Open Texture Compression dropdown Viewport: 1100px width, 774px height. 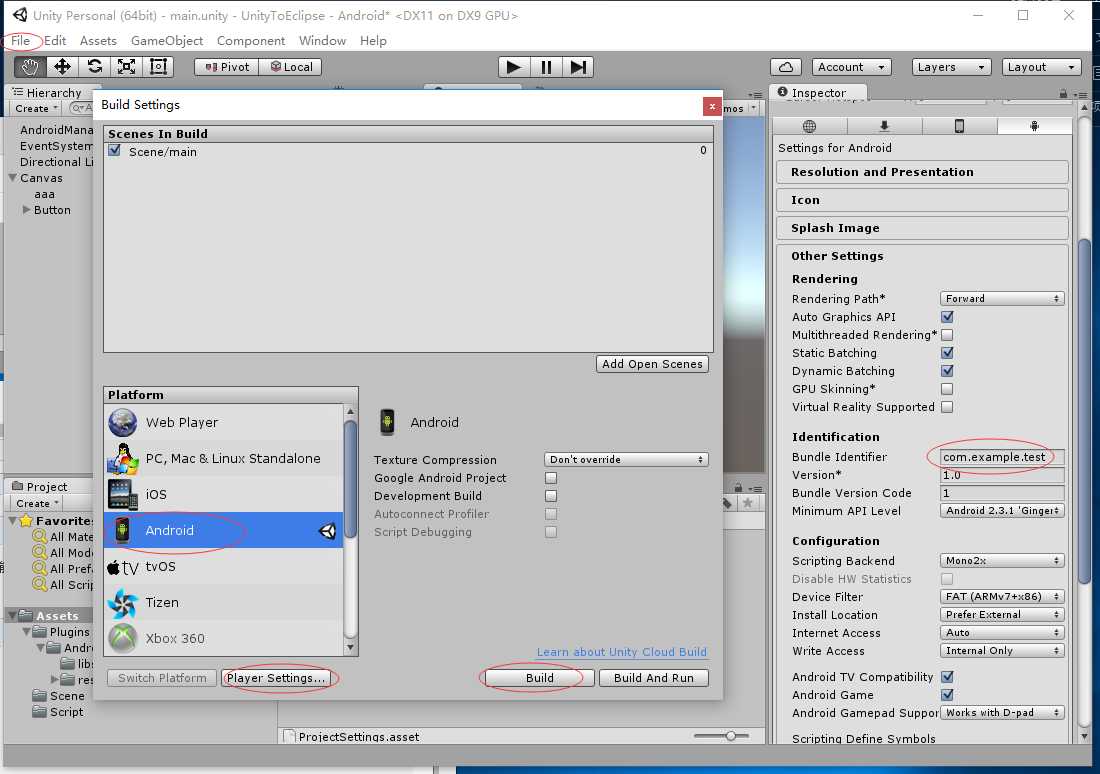(x=626, y=460)
